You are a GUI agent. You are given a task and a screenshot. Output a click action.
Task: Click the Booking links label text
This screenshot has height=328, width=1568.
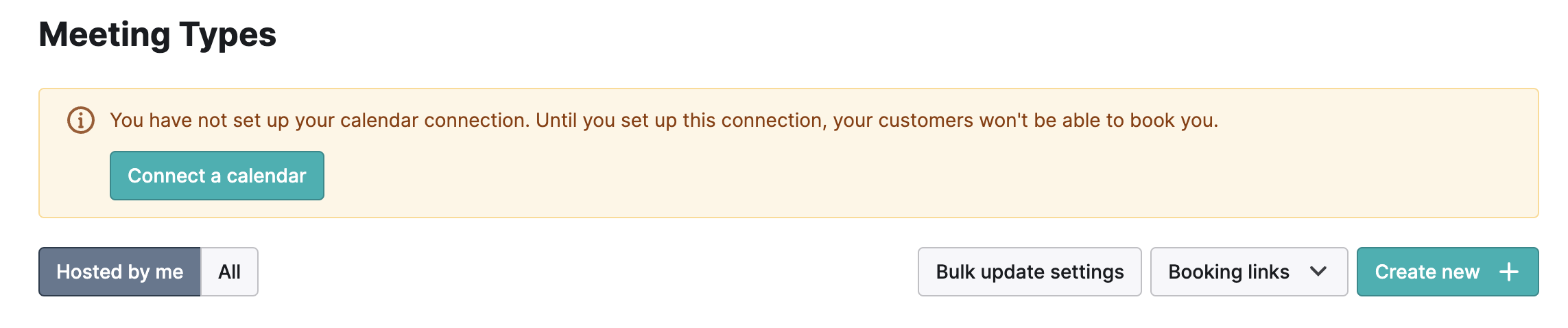click(1228, 272)
